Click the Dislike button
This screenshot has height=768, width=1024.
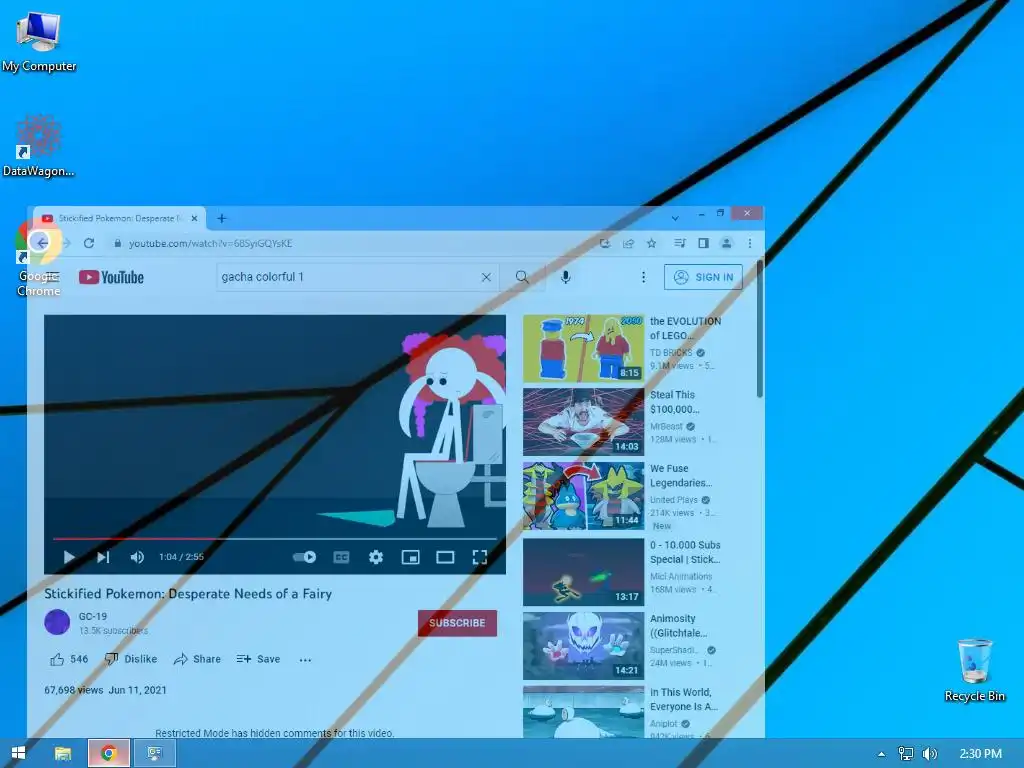click(131, 659)
